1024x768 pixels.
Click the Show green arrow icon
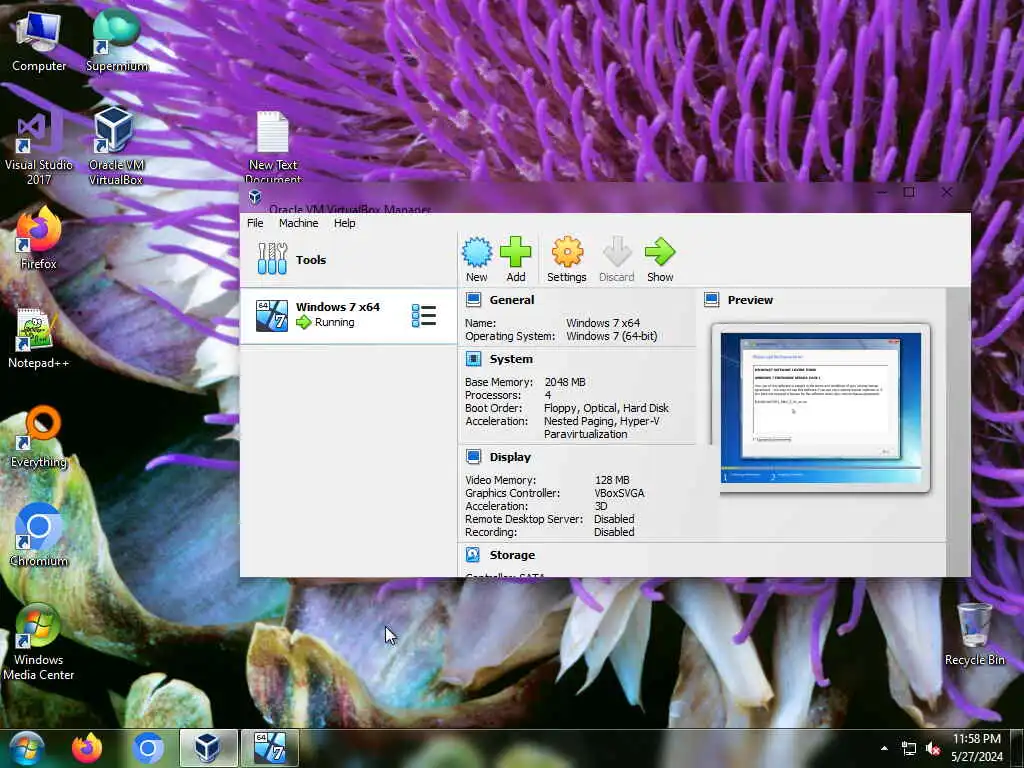[660, 252]
